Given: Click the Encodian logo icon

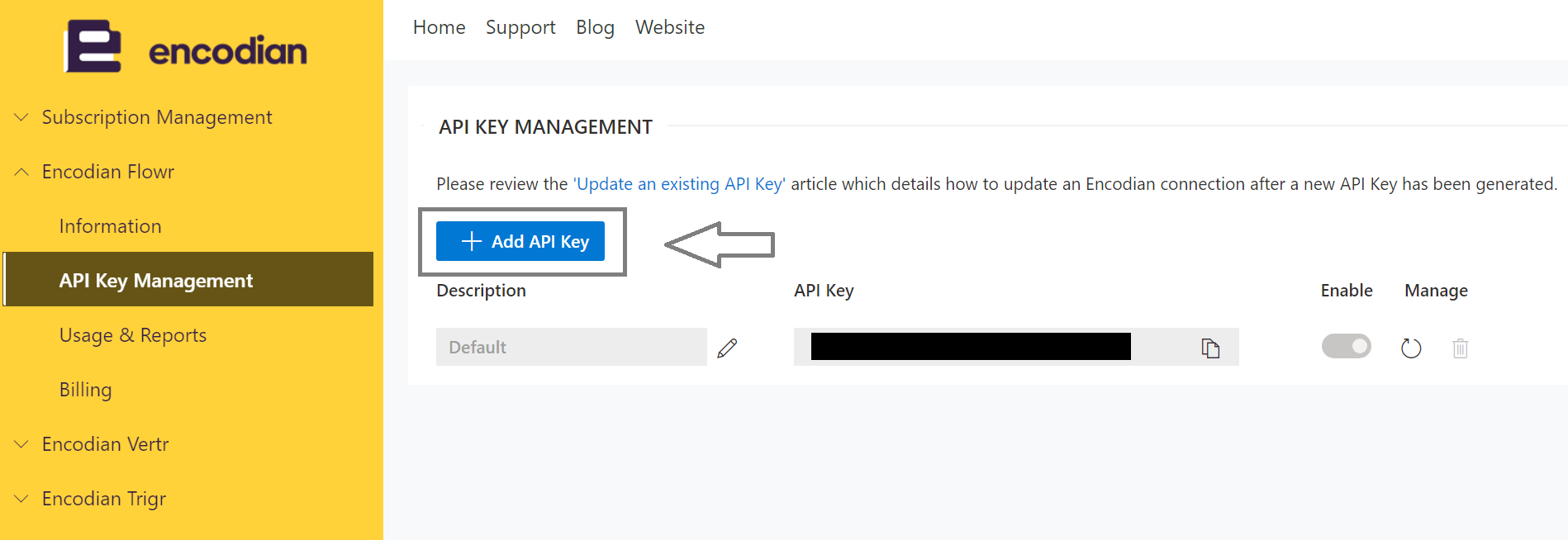Looking at the screenshot, I should point(93,47).
